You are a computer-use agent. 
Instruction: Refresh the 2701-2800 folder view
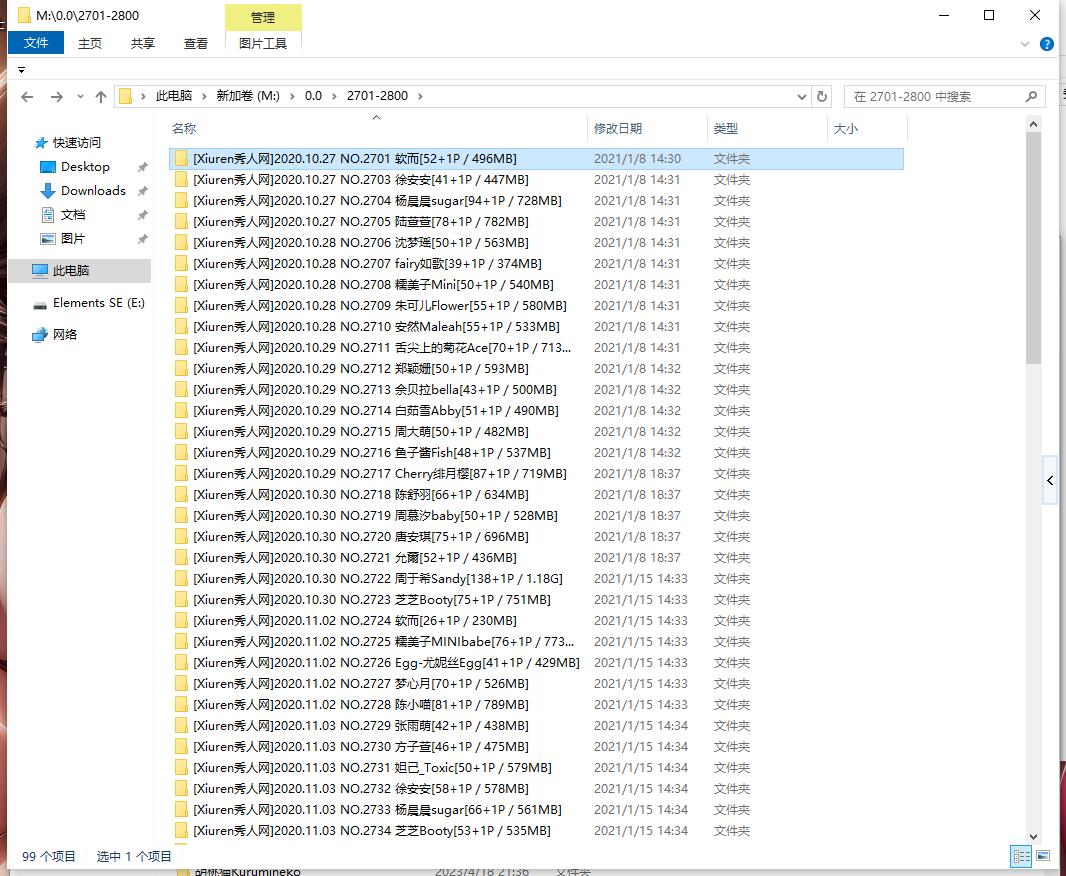click(821, 97)
